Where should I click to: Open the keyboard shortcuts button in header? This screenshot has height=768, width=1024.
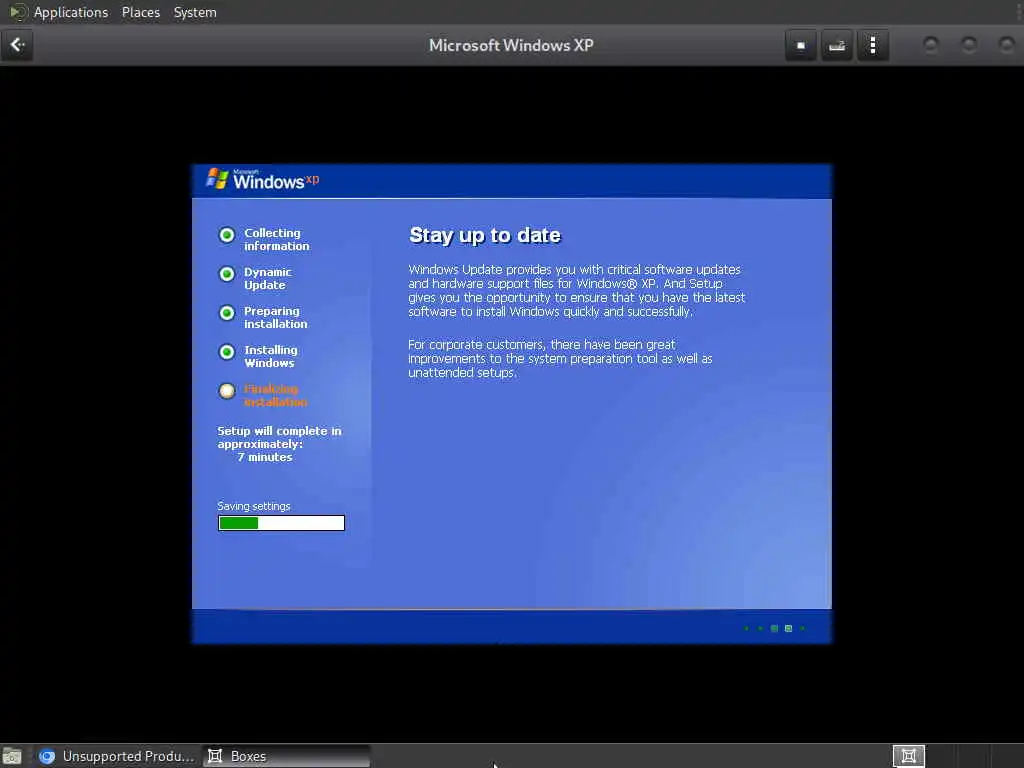(x=837, y=46)
